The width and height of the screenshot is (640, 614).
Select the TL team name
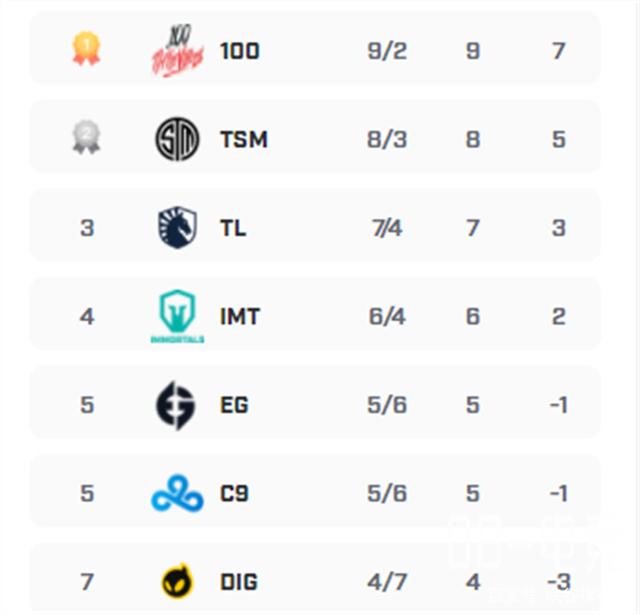click(x=233, y=228)
